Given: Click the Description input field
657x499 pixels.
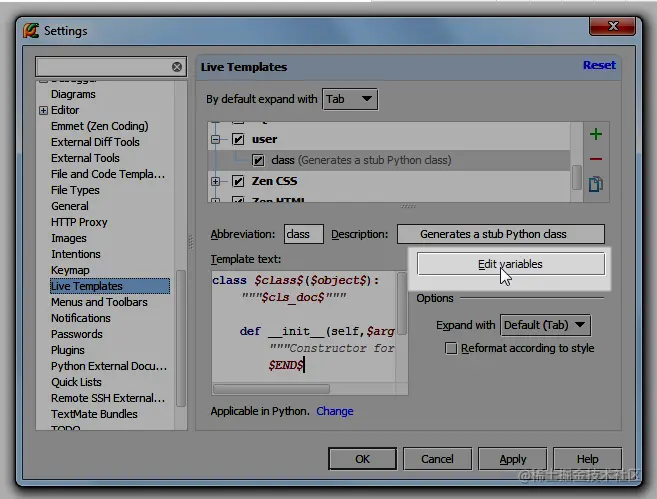Looking at the screenshot, I should (501, 234).
